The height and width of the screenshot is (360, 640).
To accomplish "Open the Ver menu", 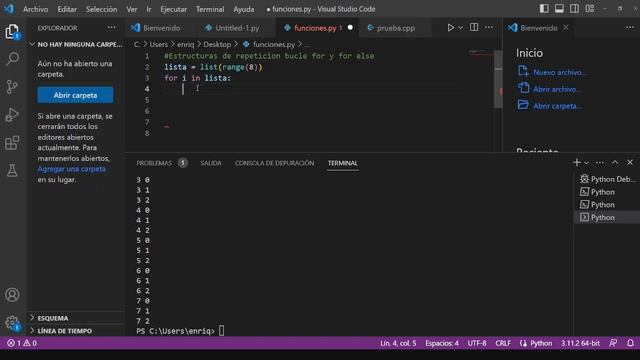I will tap(131, 9).
